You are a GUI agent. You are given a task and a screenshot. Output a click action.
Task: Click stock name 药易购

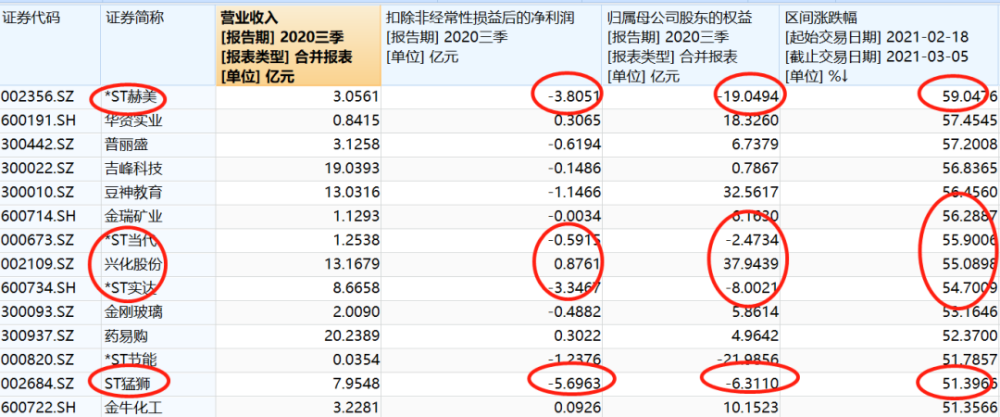pos(127,336)
